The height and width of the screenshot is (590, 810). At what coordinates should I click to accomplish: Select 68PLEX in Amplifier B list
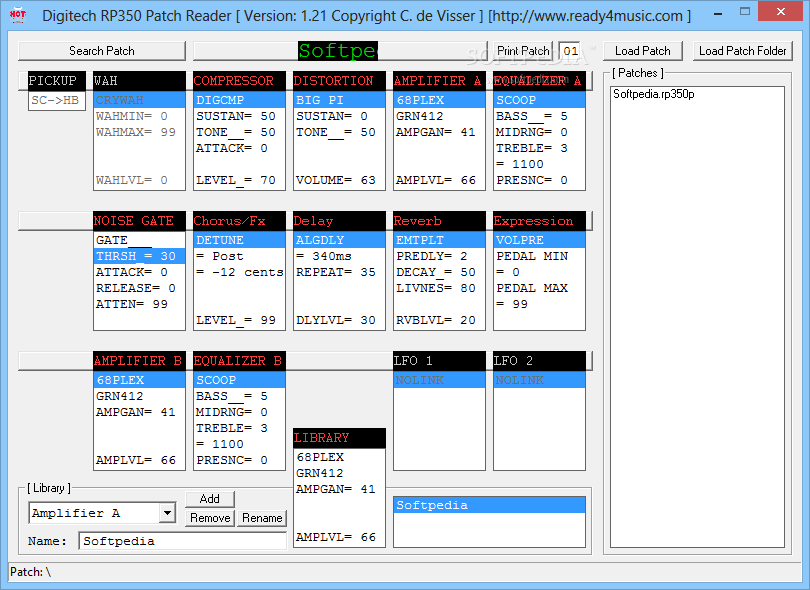point(139,380)
